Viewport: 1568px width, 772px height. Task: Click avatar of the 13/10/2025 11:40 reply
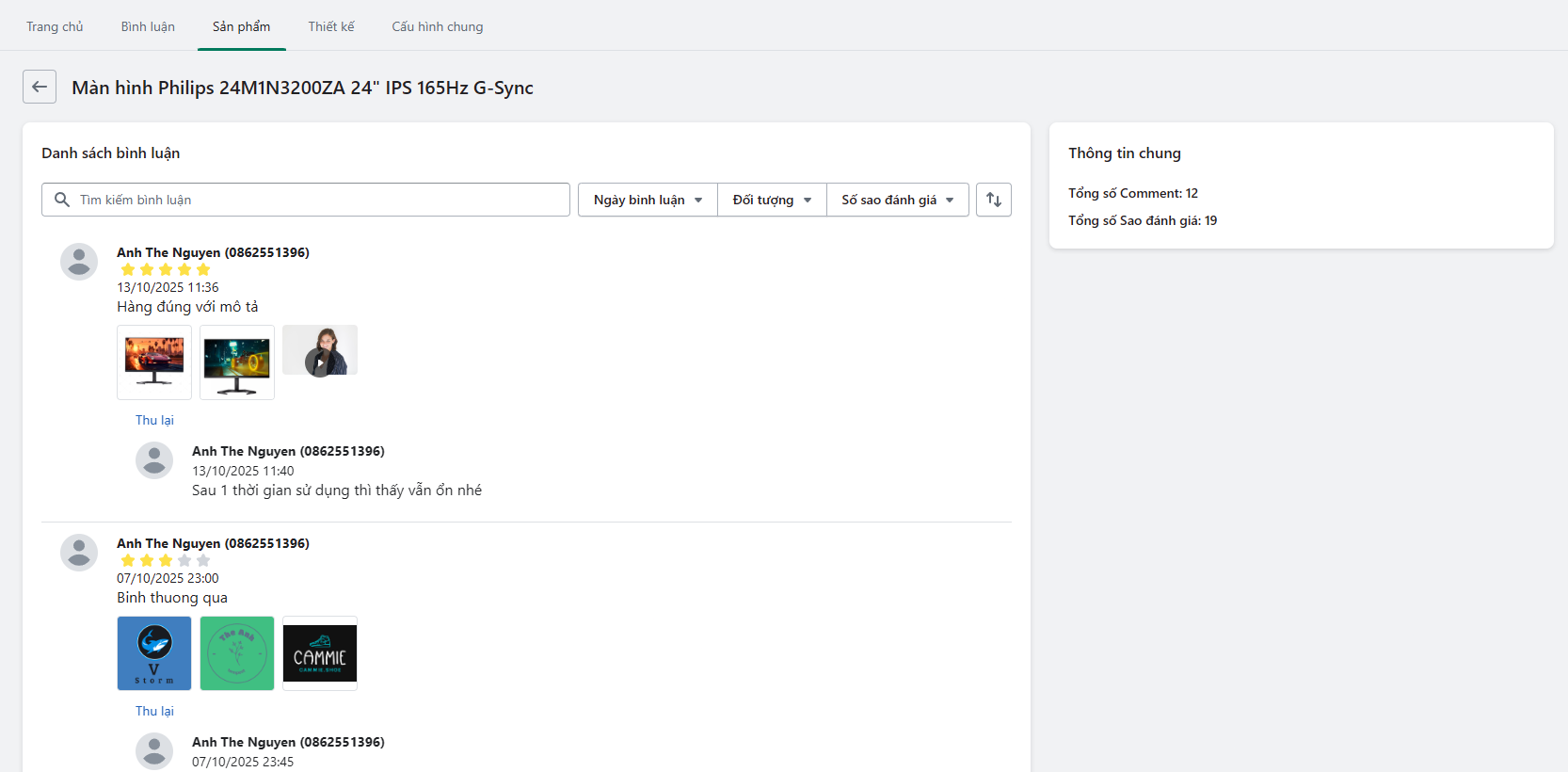pyautogui.click(x=154, y=460)
